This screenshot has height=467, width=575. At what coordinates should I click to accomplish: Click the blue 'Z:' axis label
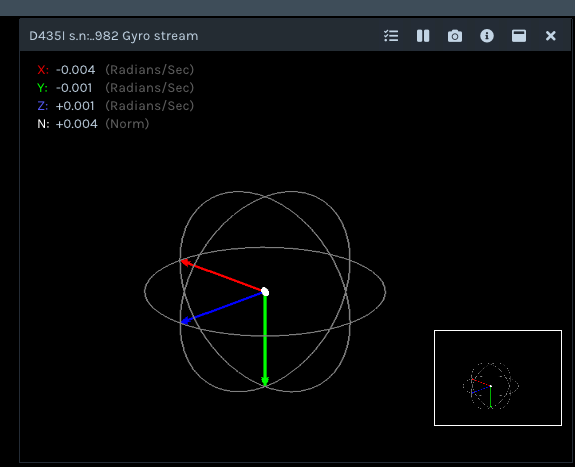click(43, 106)
